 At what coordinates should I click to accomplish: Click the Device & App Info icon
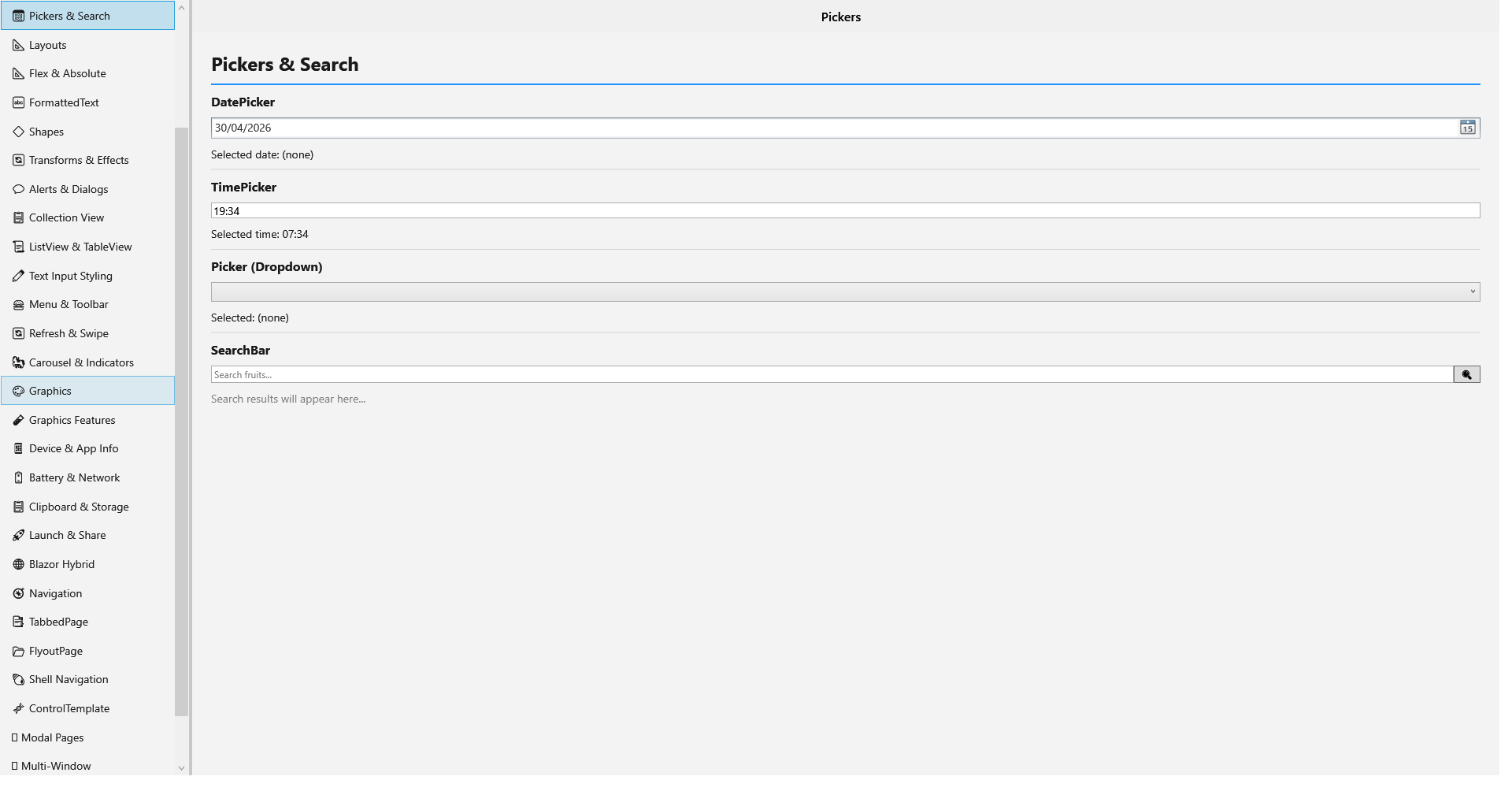coord(18,448)
